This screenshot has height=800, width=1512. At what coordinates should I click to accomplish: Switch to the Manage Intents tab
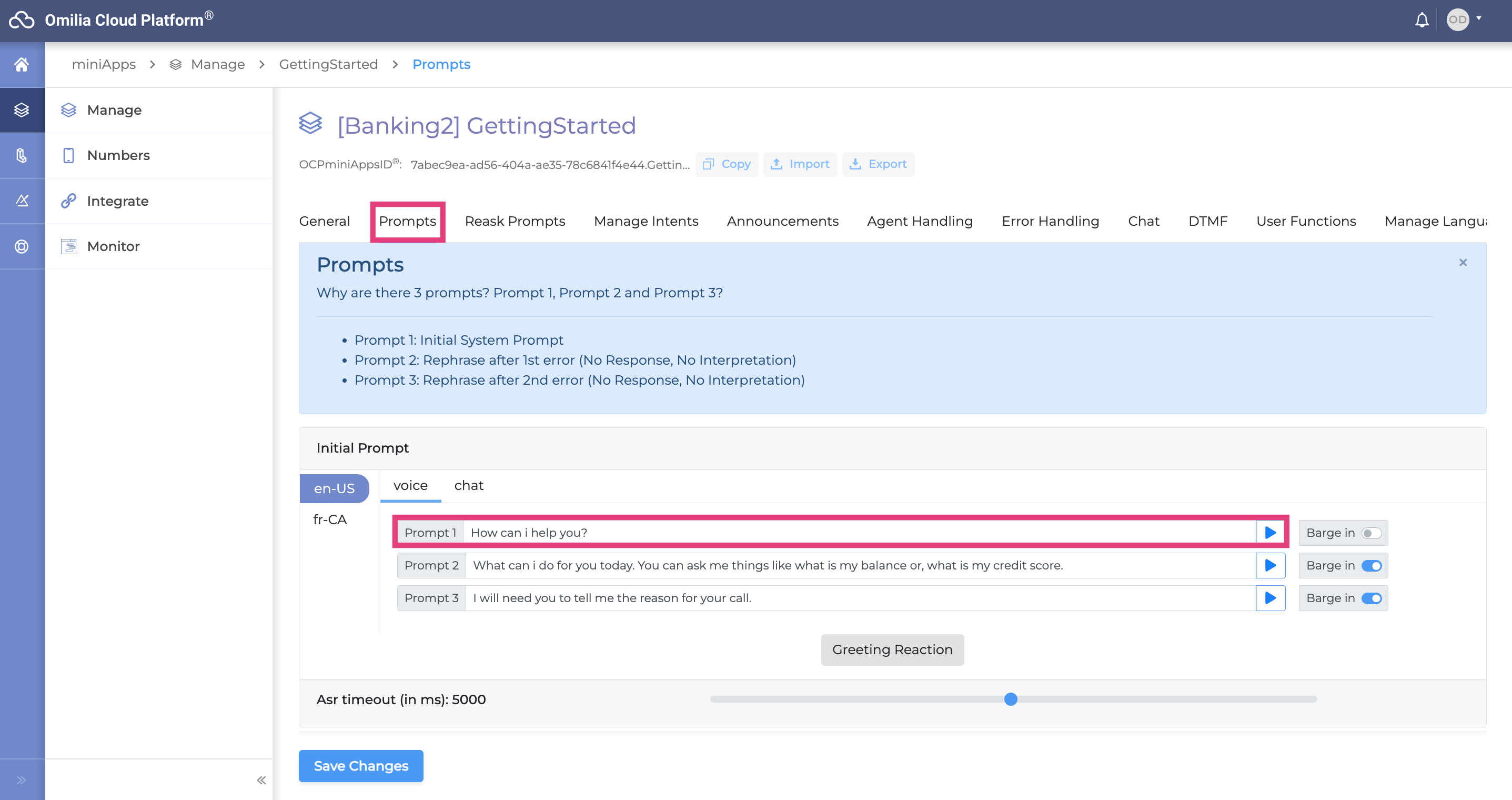[646, 221]
